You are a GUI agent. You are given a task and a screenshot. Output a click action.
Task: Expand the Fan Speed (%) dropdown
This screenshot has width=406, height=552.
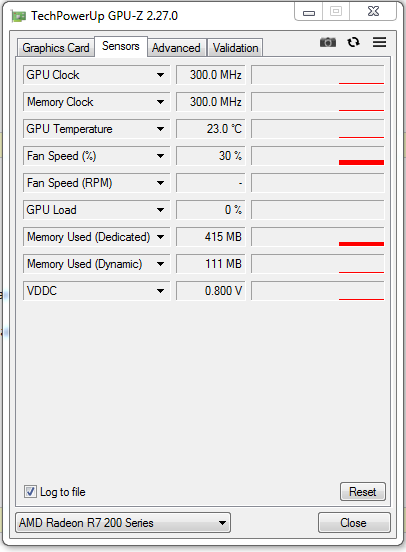click(x=160, y=156)
